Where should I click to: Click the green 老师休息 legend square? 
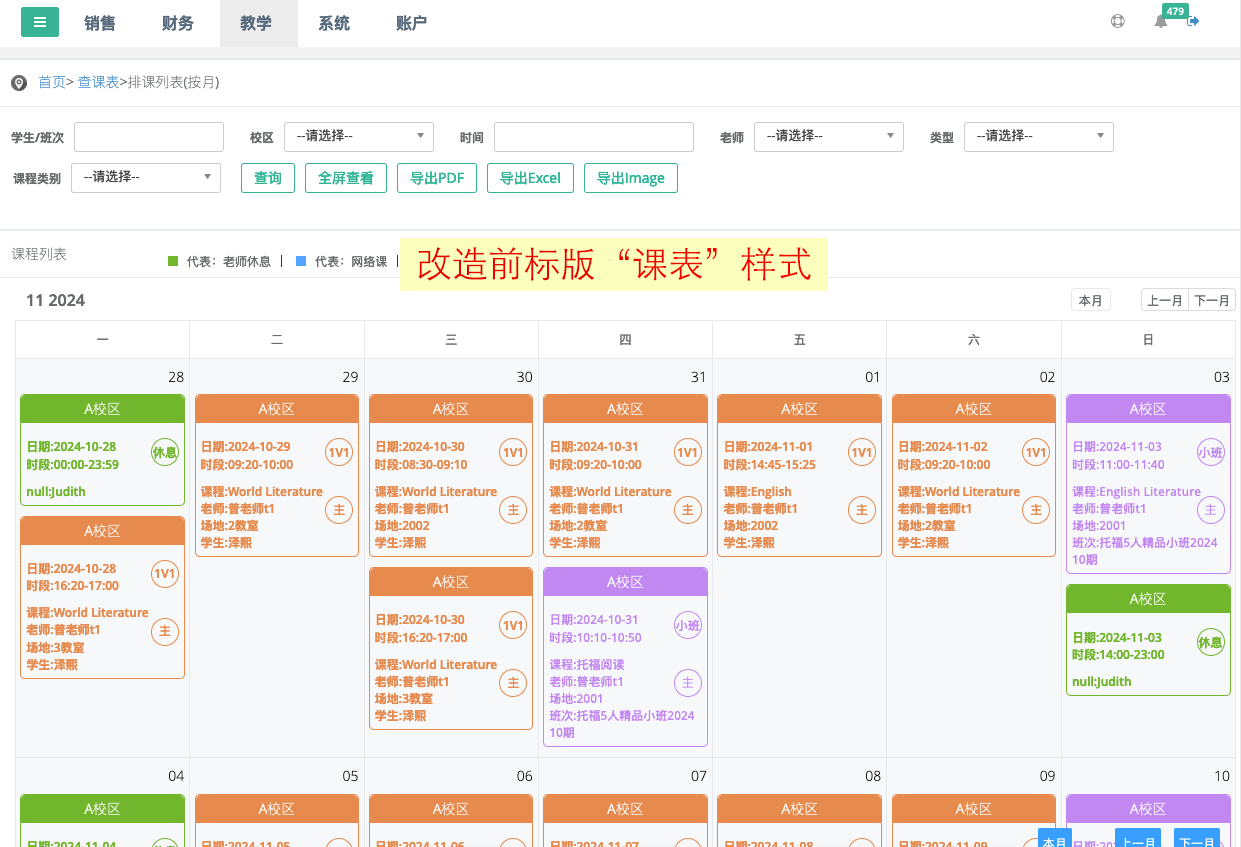point(173,261)
